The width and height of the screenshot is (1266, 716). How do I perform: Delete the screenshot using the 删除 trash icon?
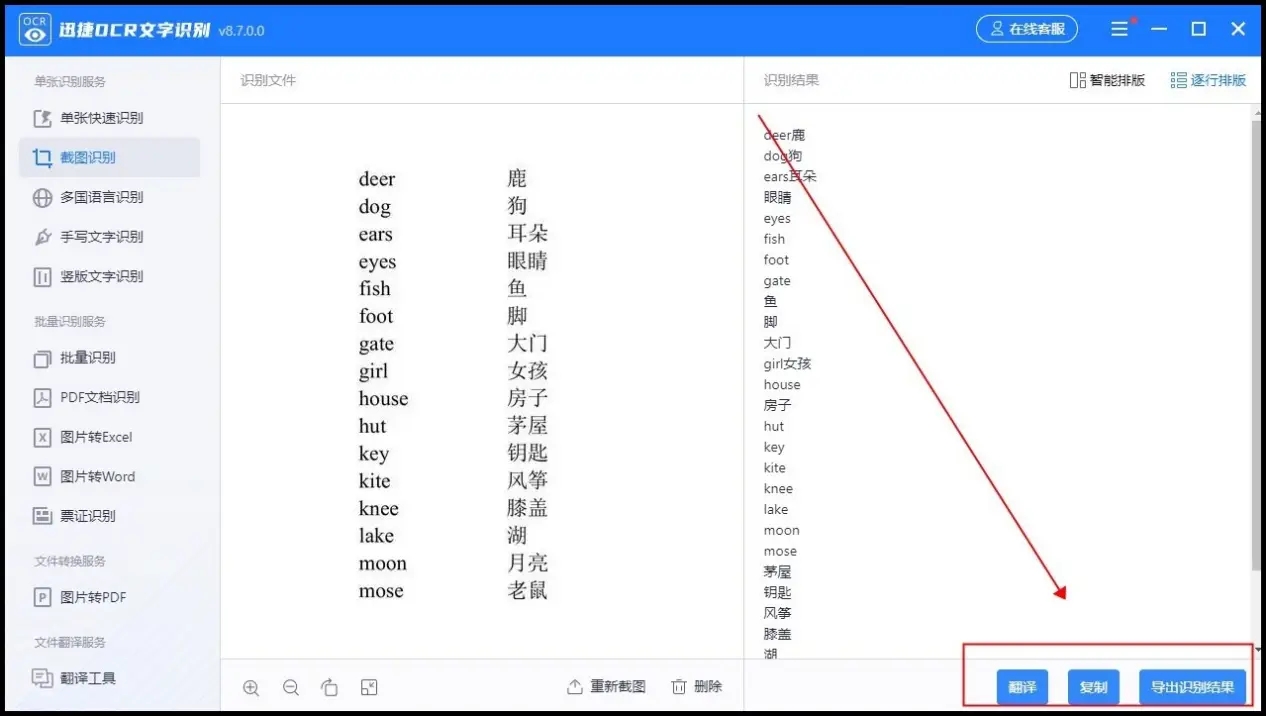[697, 687]
